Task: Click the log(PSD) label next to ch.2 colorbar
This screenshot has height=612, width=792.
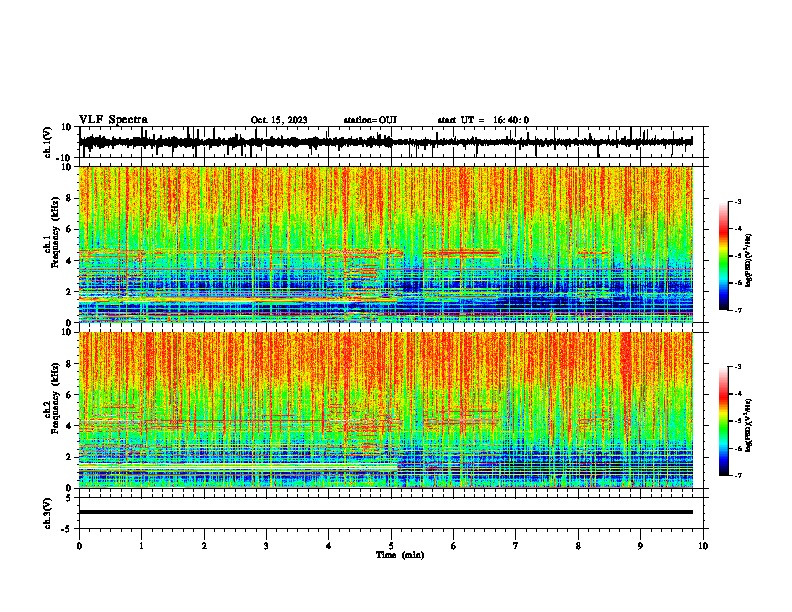Action: [749, 426]
